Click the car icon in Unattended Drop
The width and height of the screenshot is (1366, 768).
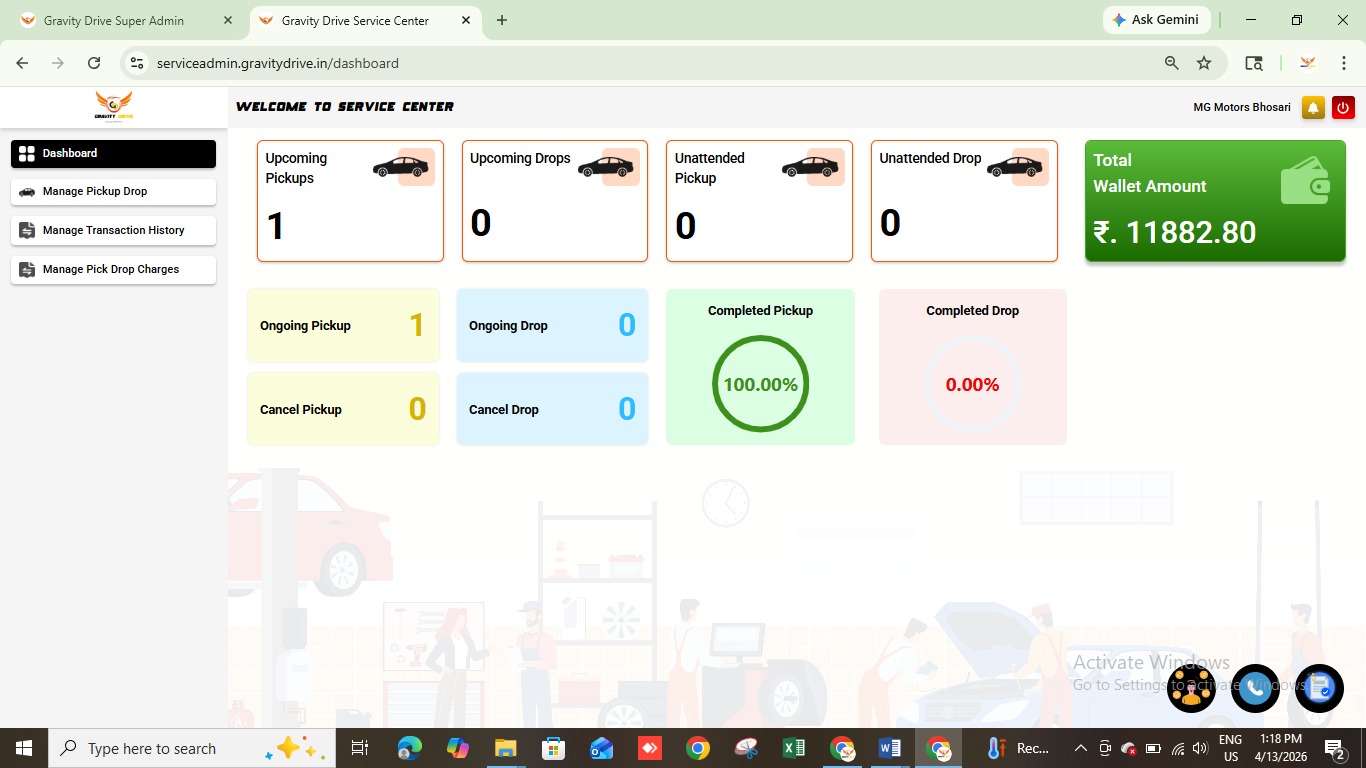coord(1016,167)
